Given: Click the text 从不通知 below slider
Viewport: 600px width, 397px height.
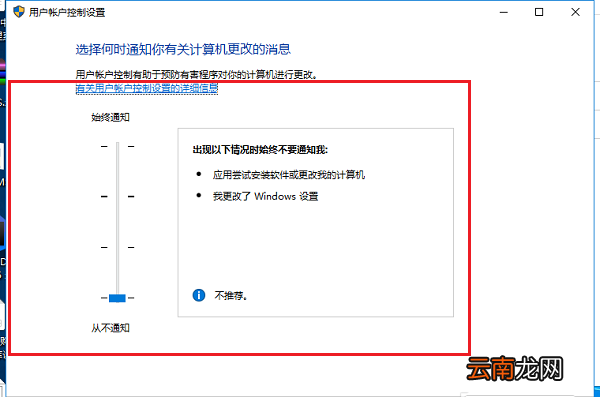Looking at the screenshot, I should (x=110, y=328).
